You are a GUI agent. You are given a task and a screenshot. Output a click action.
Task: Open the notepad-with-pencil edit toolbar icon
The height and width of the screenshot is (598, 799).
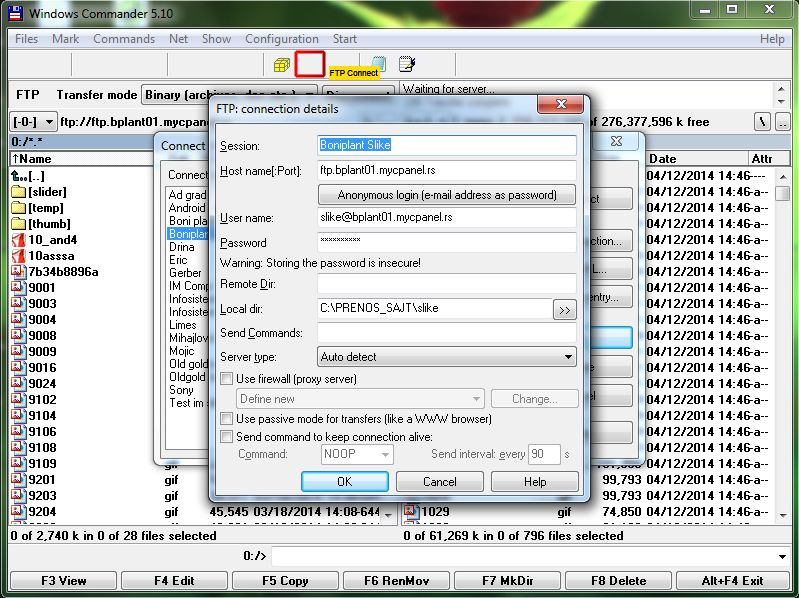(x=407, y=64)
